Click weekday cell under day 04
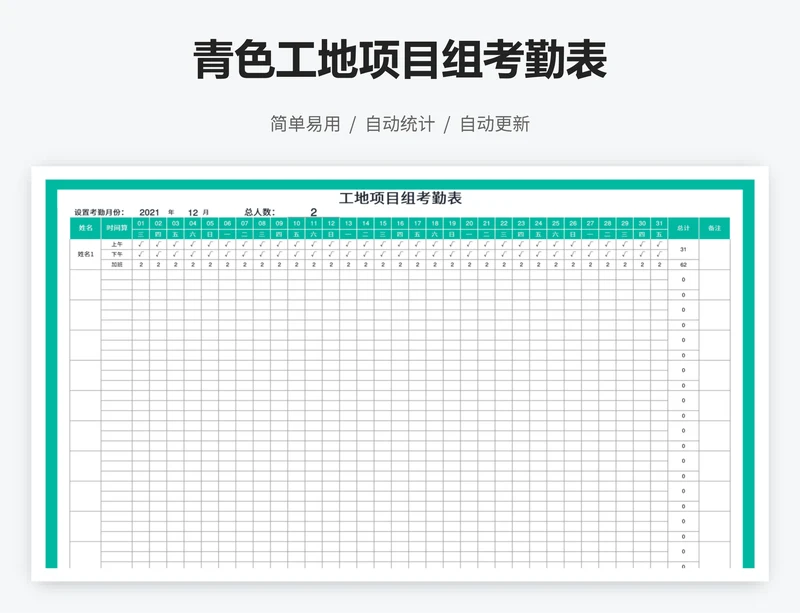Viewport: 800px width, 613px height. [x=193, y=234]
